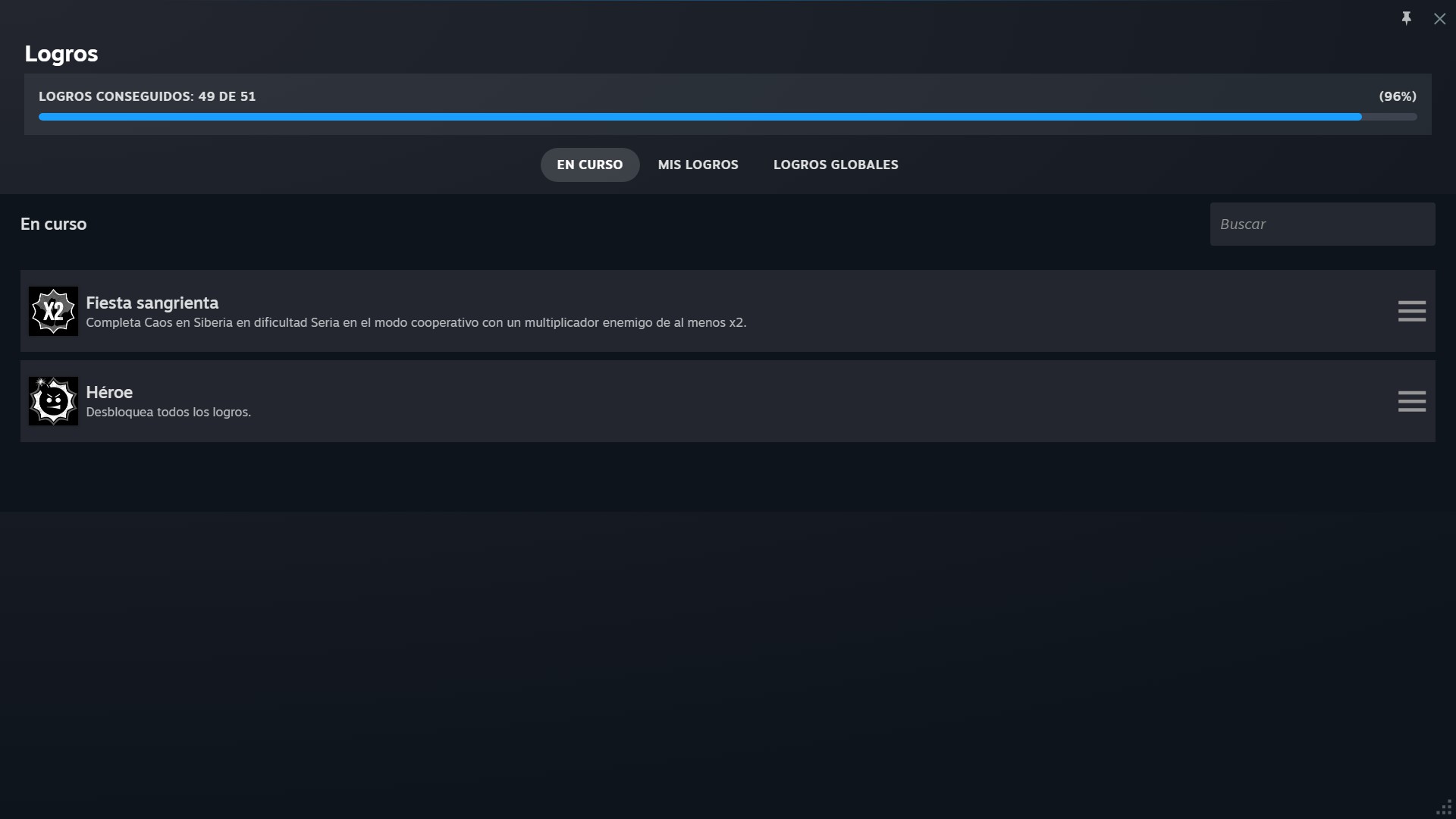
Task: Select the Héroe achievement title
Action: (x=109, y=392)
